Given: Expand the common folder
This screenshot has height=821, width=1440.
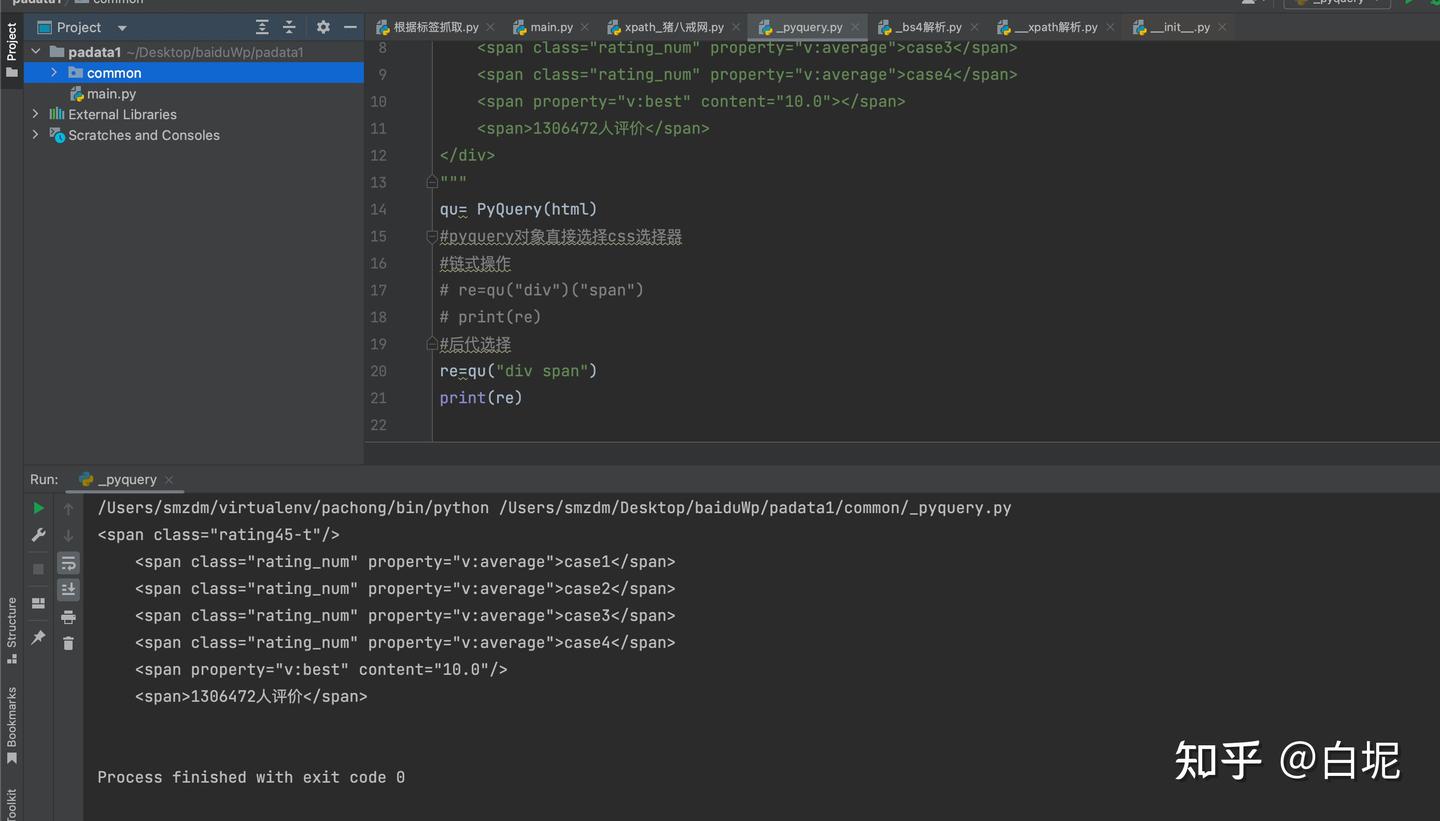Looking at the screenshot, I should (55, 72).
